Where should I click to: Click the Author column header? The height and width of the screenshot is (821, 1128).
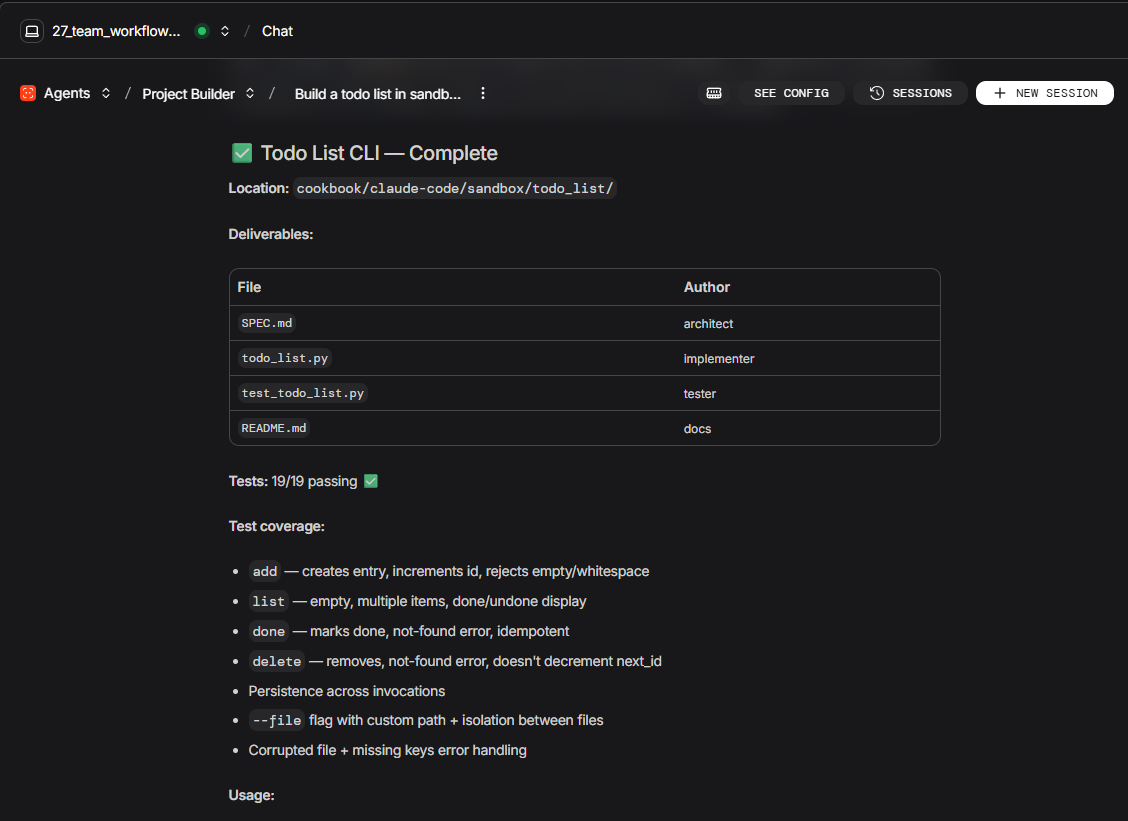coord(706,287)
